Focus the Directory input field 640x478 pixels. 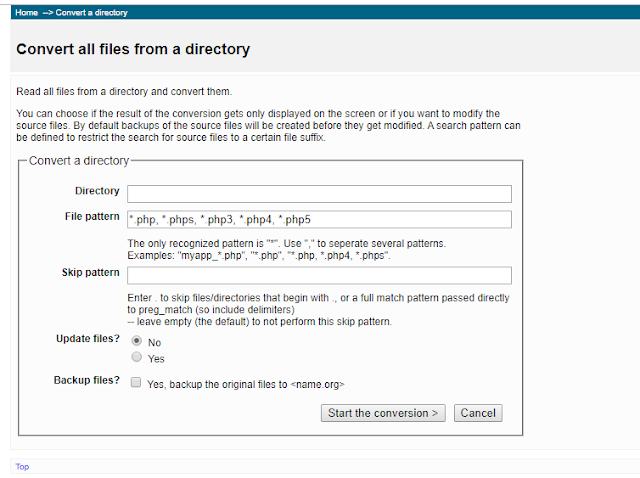(x=319, y=194)
